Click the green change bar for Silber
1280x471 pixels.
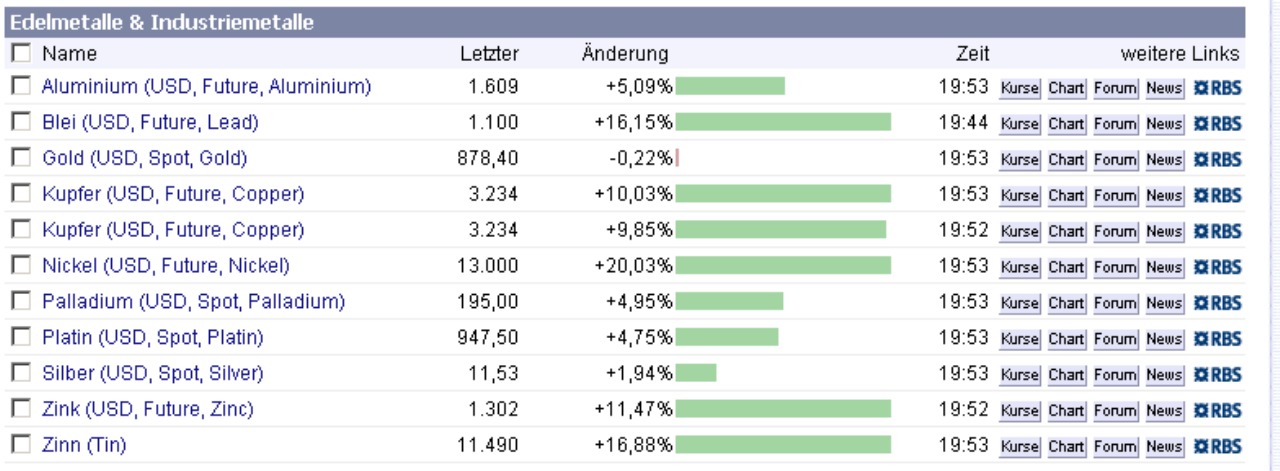click(x=696, y=373)
